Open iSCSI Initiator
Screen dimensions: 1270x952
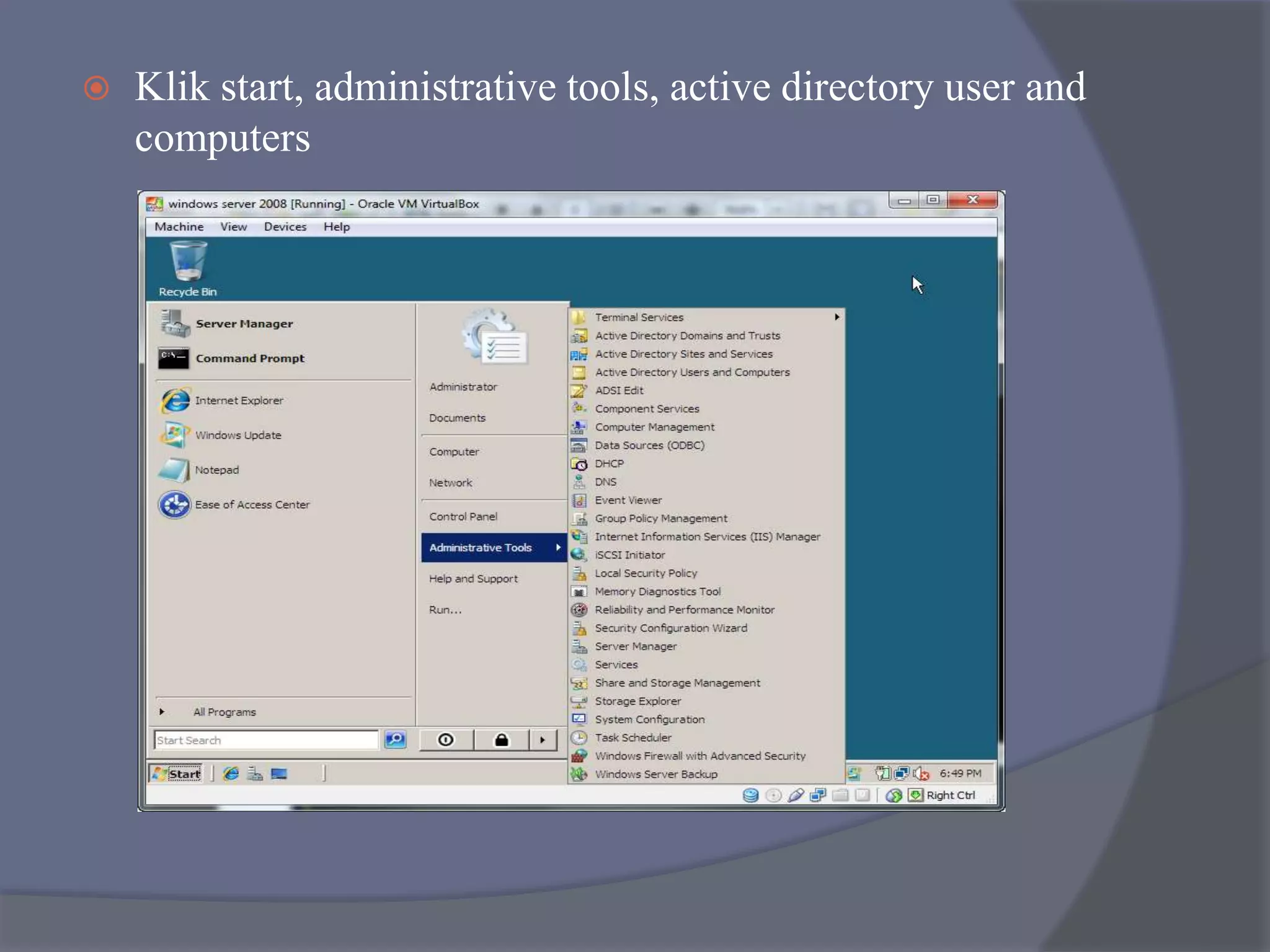[706, 555]
